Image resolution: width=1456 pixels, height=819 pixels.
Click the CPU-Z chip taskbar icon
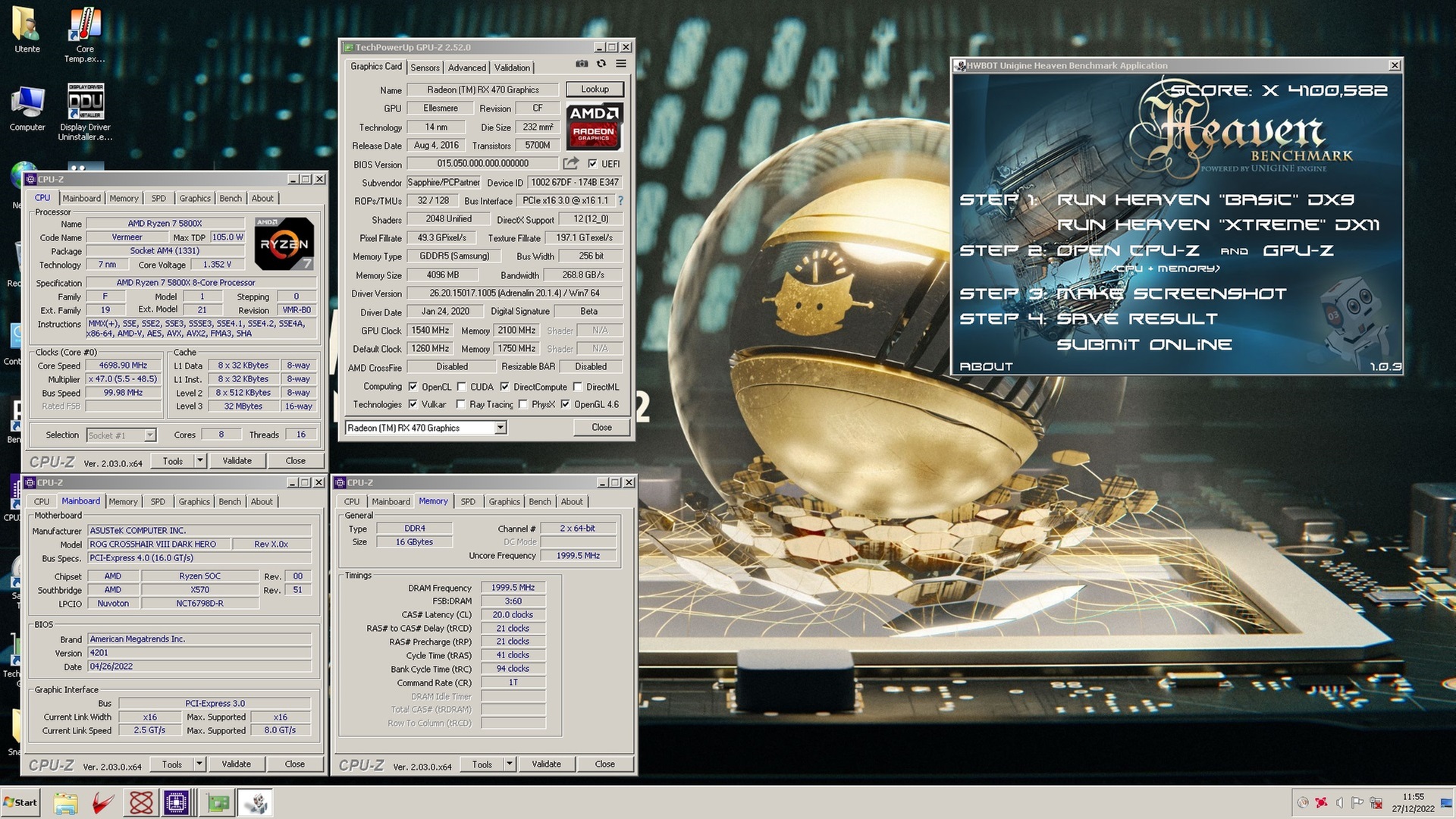click(x=176, y=802)
